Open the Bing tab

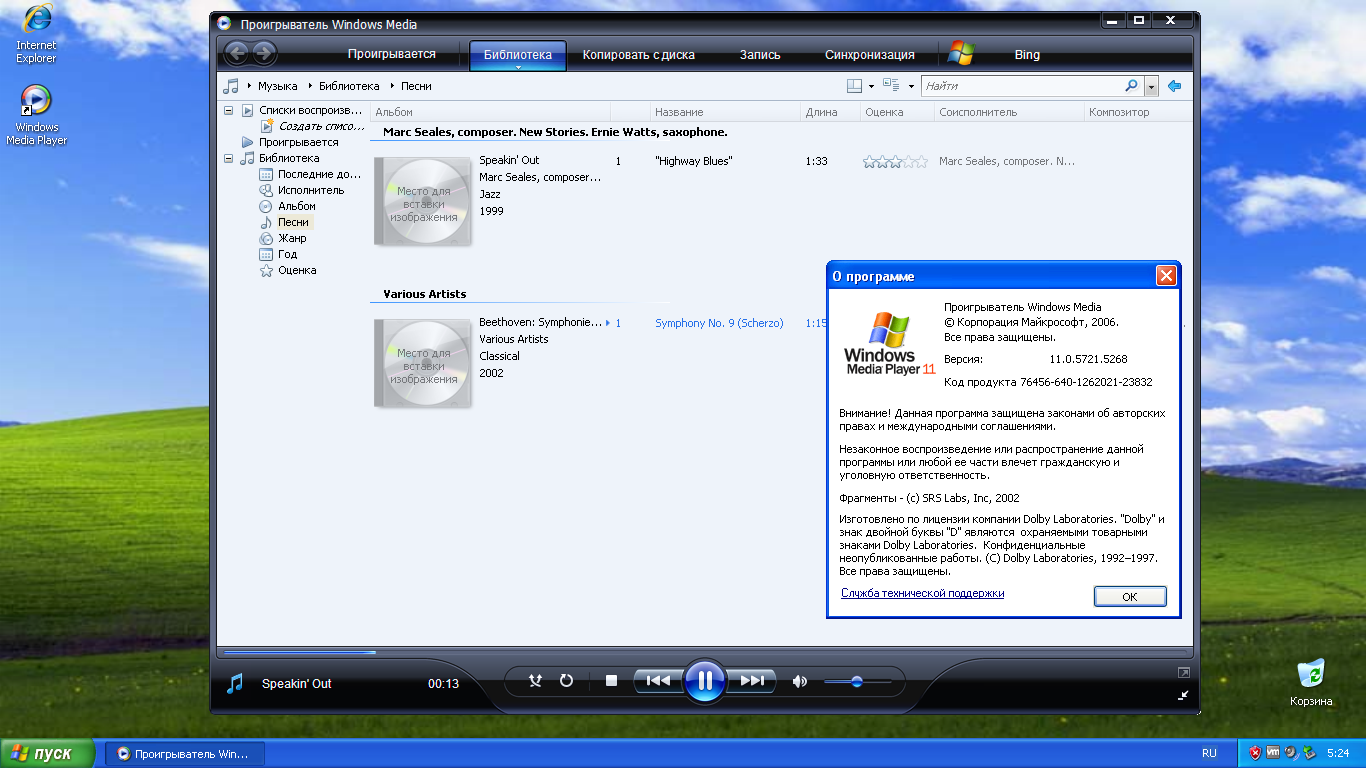click(x=1027, y=55)
